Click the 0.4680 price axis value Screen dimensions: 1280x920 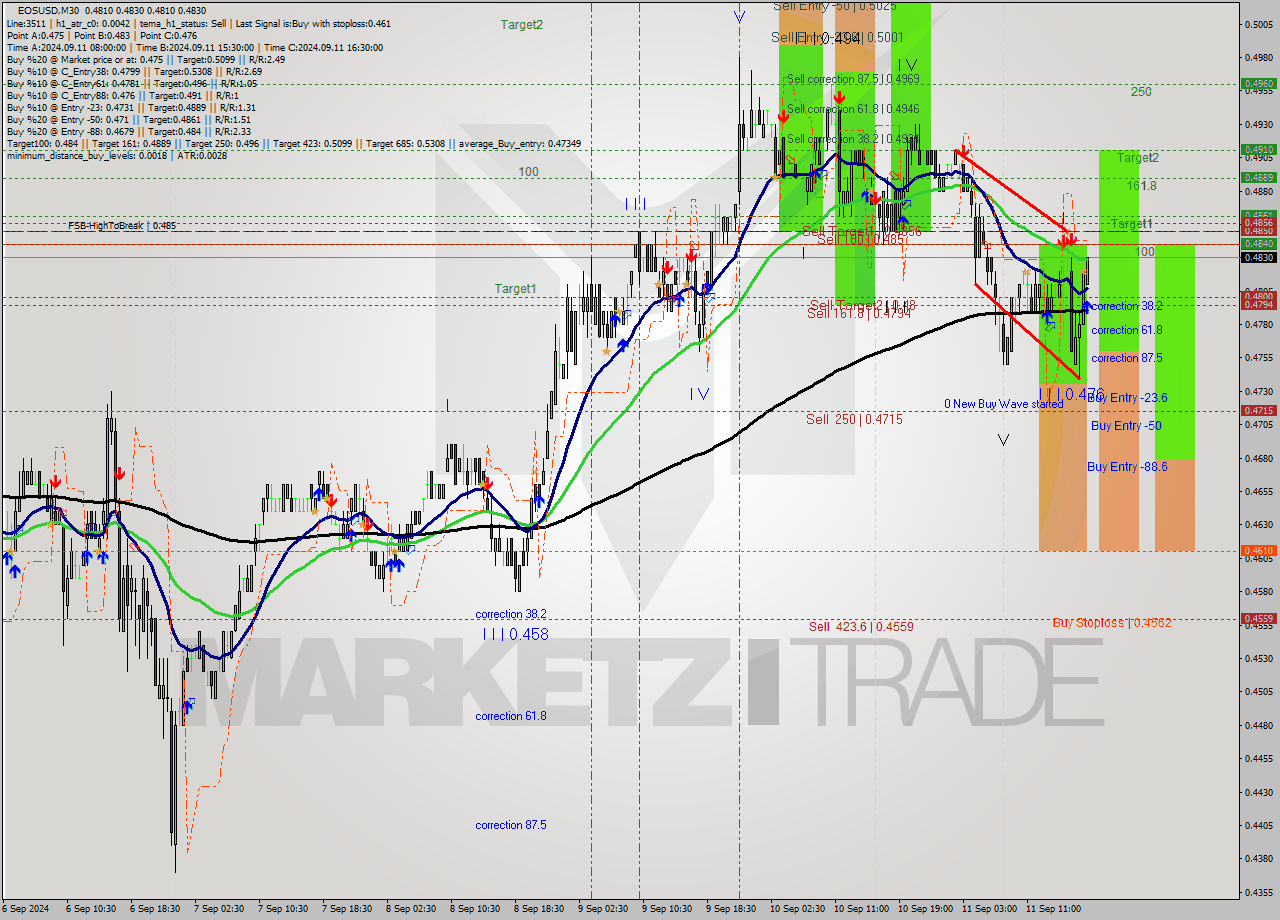[x=1258, y=458]
